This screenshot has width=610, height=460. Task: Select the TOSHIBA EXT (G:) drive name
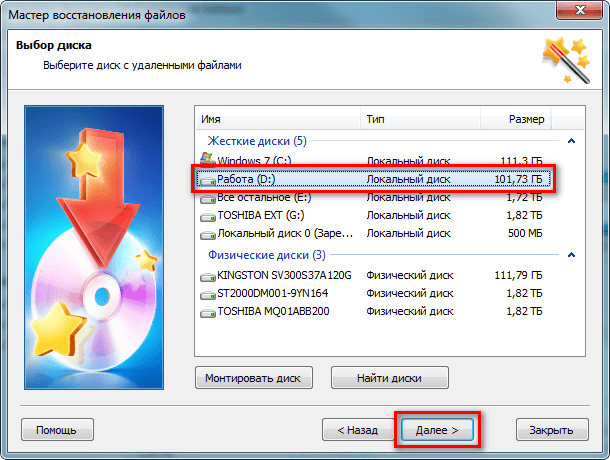coord(261,215)
